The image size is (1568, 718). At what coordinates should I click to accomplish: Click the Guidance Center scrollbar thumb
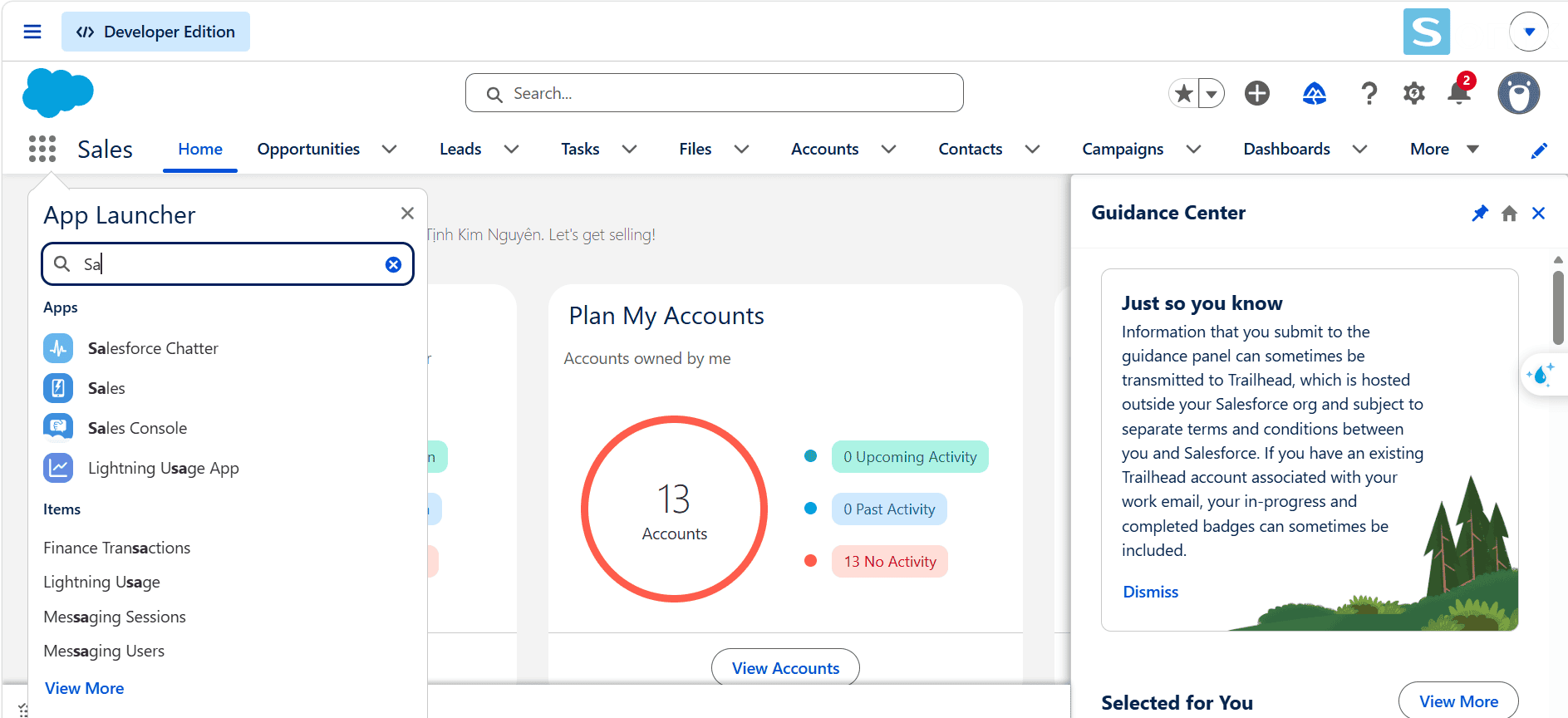tap(1558, 307)
